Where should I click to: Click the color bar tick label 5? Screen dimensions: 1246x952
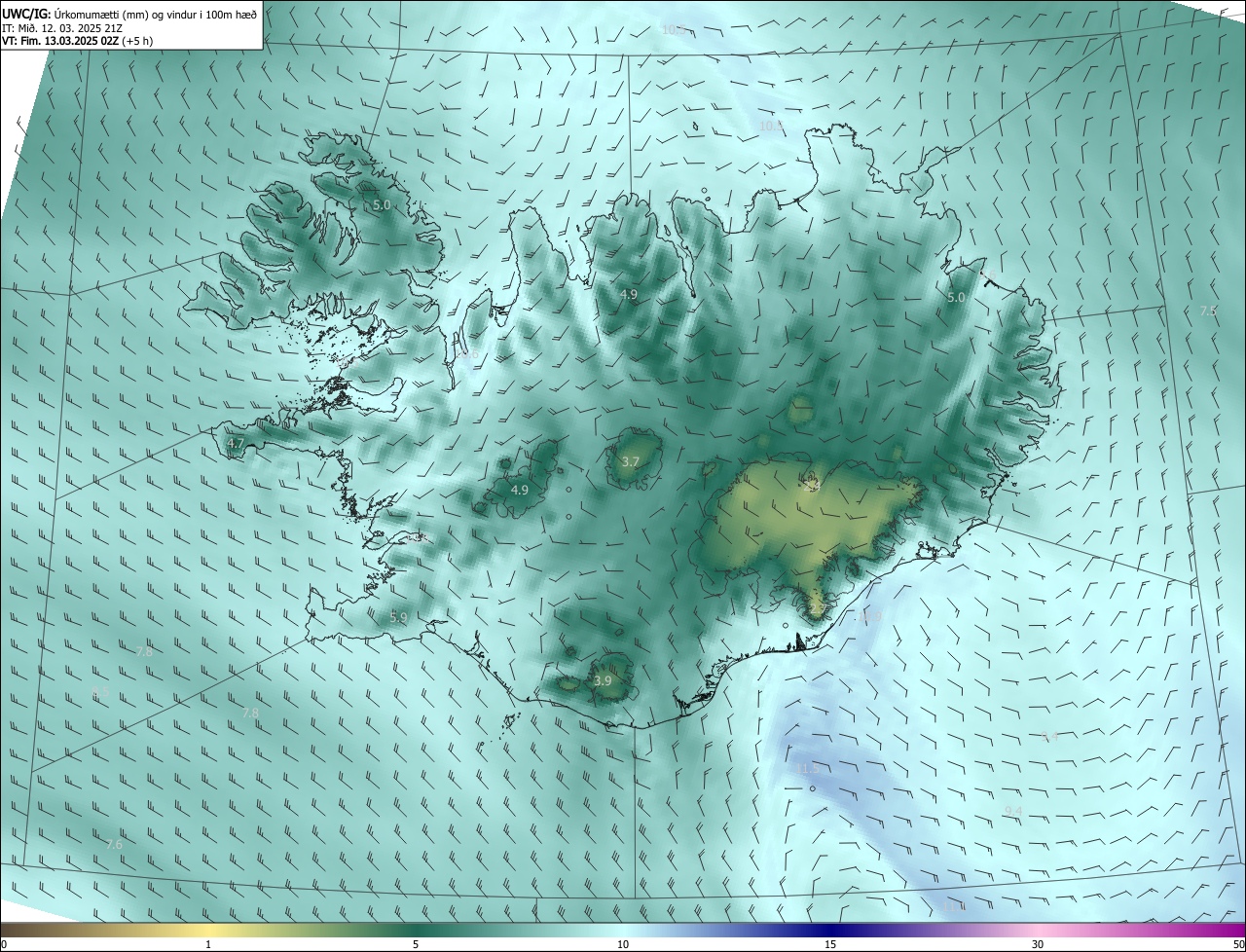tap(416, 944)
